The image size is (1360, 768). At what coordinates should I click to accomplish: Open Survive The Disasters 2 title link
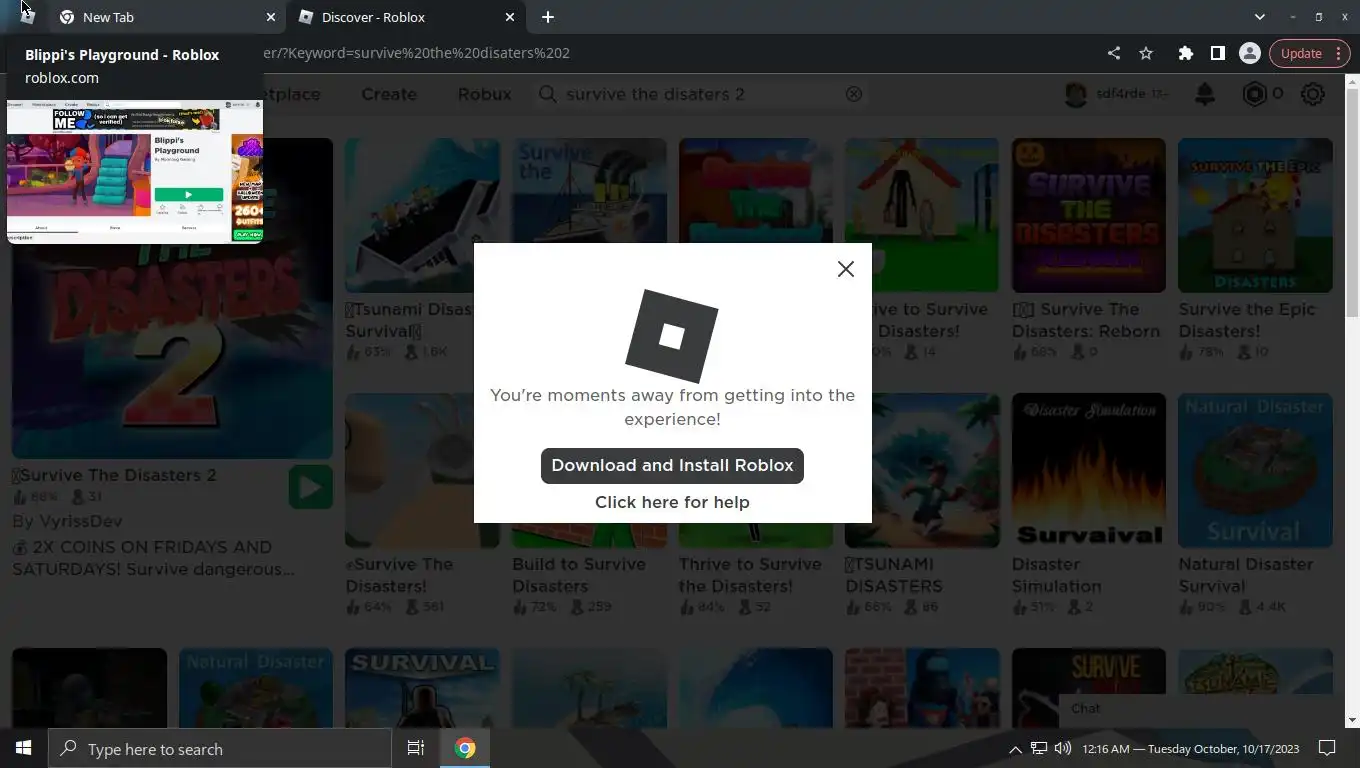tap(114, 475)
